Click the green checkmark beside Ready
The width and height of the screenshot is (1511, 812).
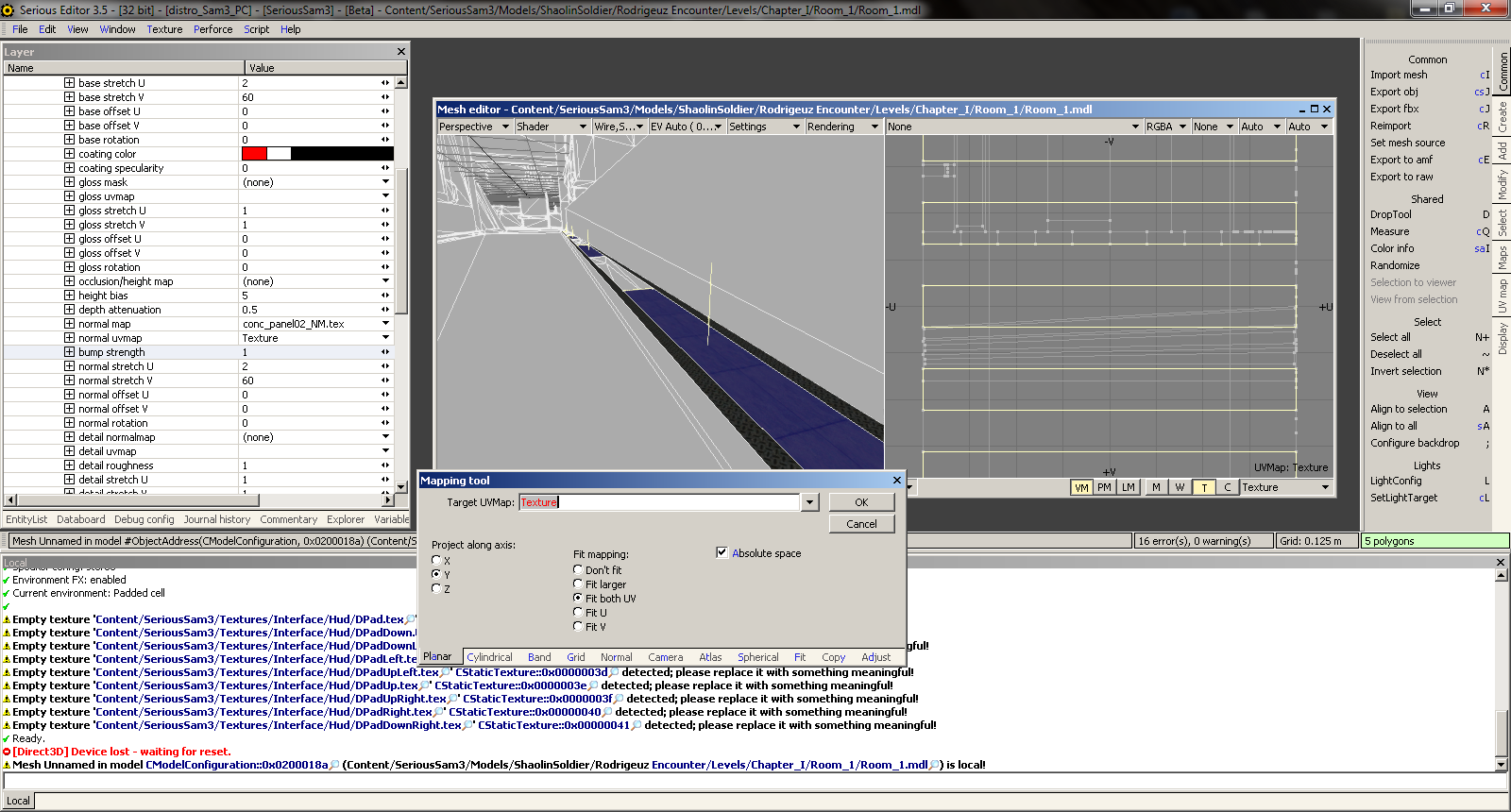click(7, 738)
